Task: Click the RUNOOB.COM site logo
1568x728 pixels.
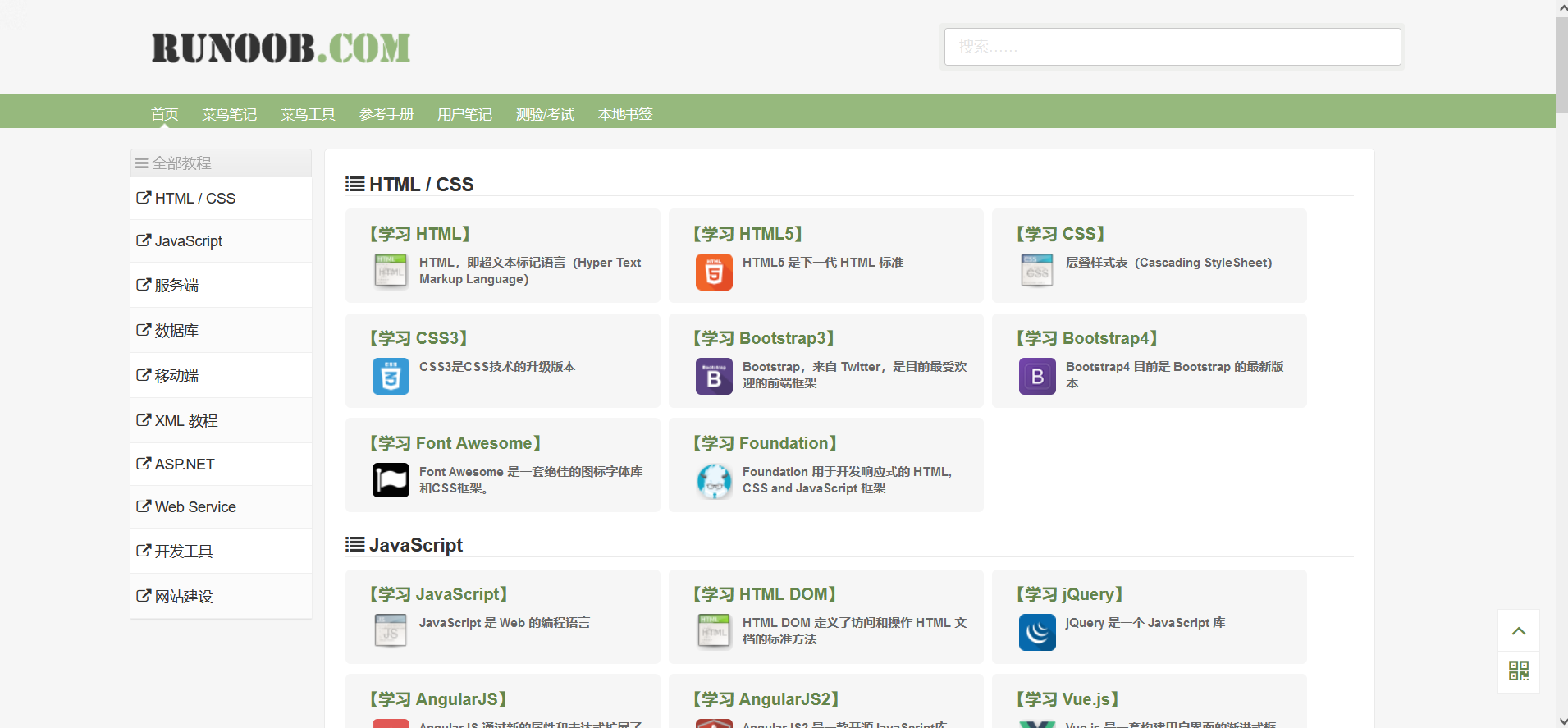Action: point(281,48)
